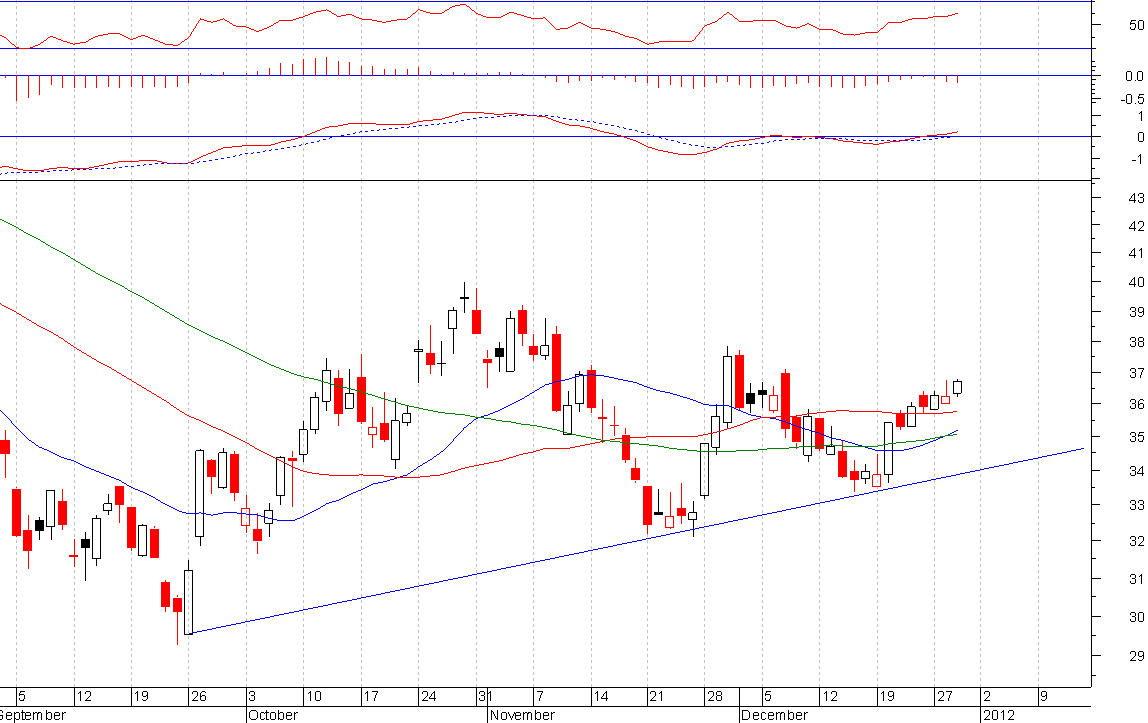Image resolution: width=1148 pixels, height=723 pixels.
Task: Click the January 9 date label
Action: point(1044,696)
